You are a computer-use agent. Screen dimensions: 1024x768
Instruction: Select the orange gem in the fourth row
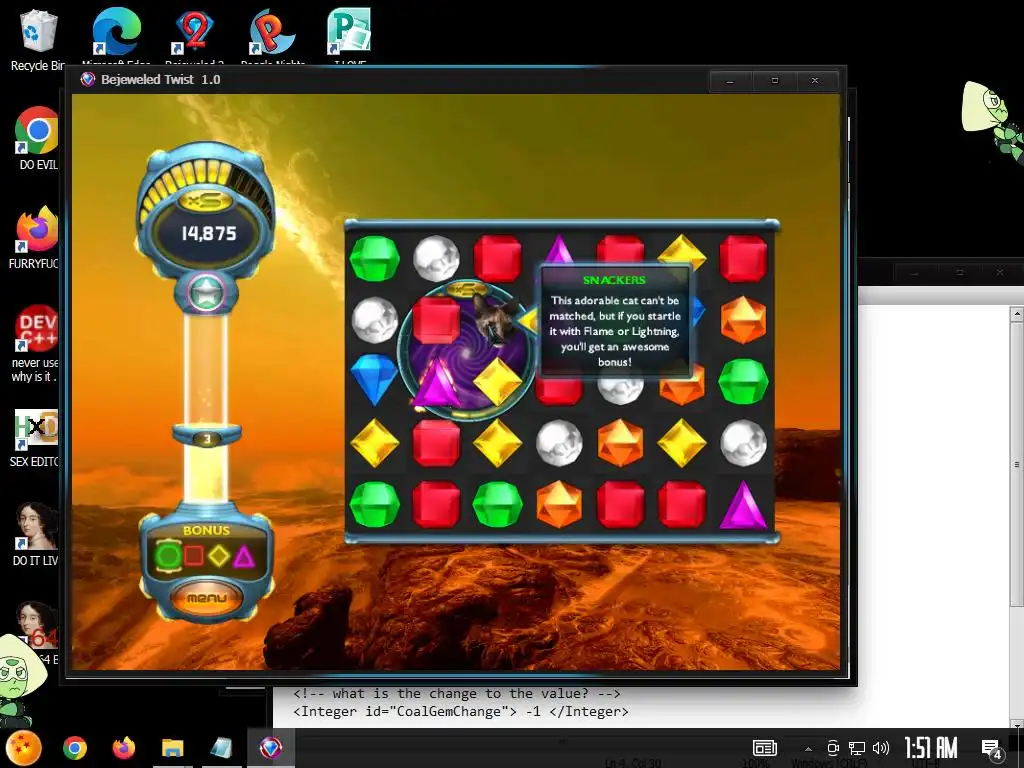[x=620, y=443]
